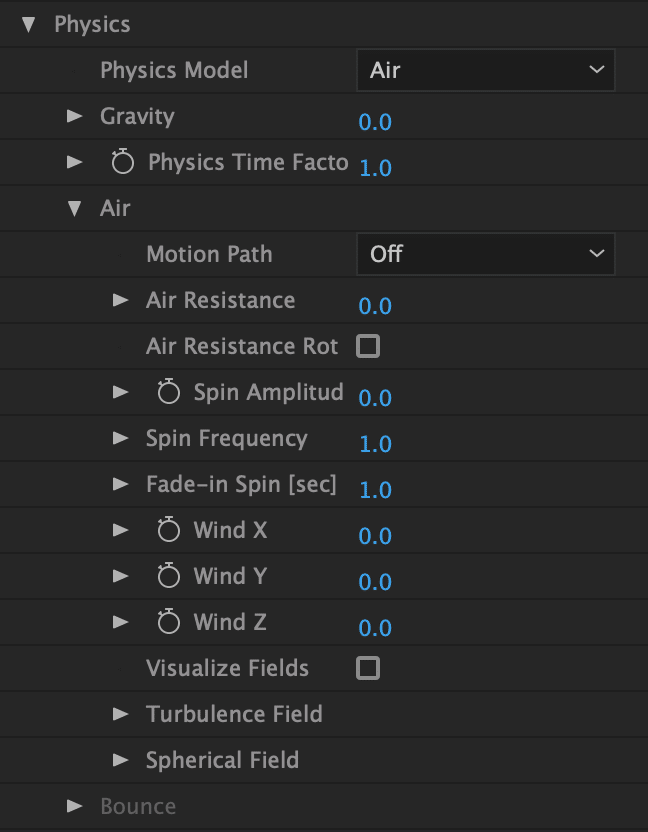Select the Wind Z label
Screen dimensions: 648x832
pos(230,622)
